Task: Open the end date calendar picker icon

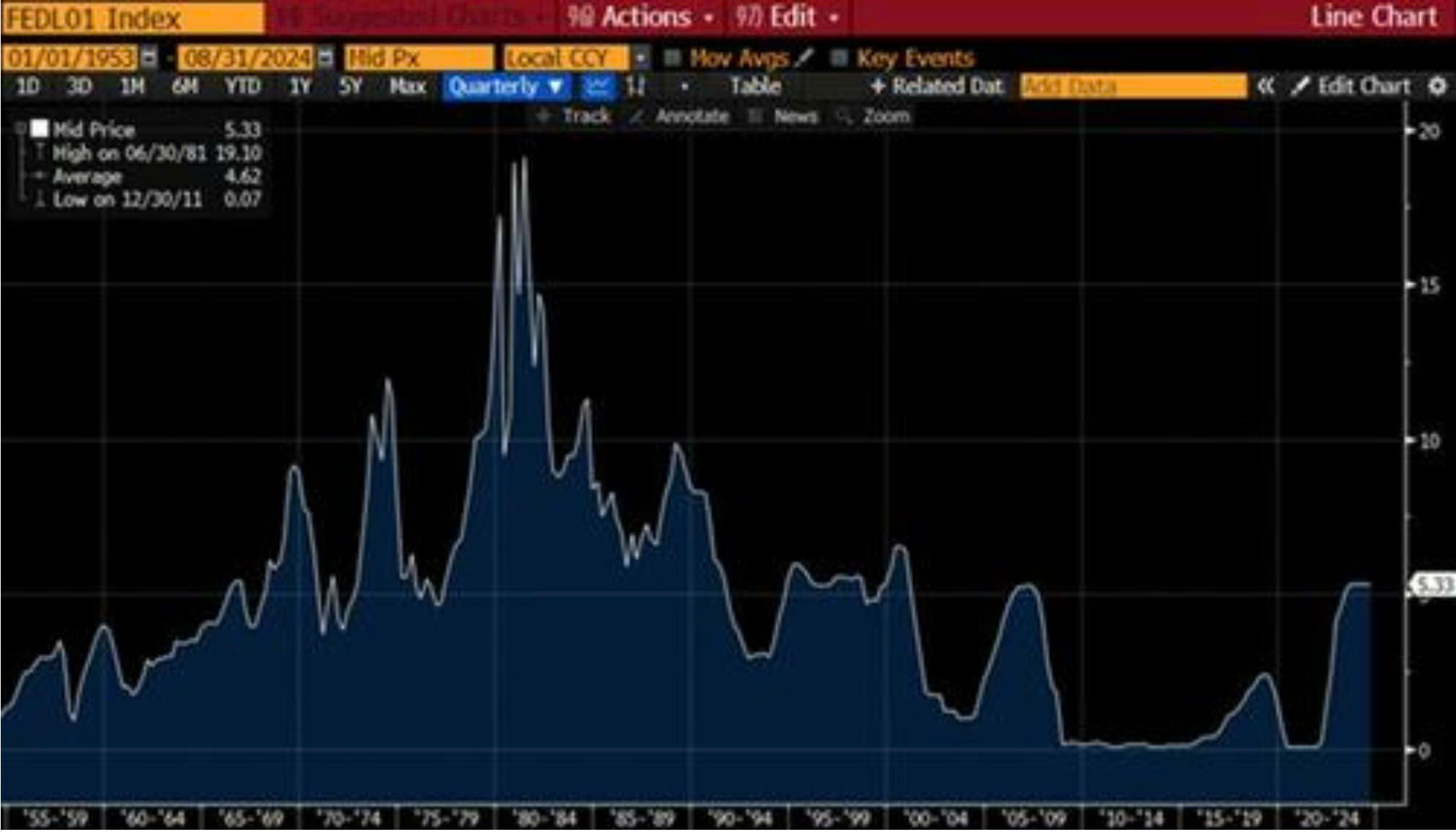Action: (x=326, y=58)
